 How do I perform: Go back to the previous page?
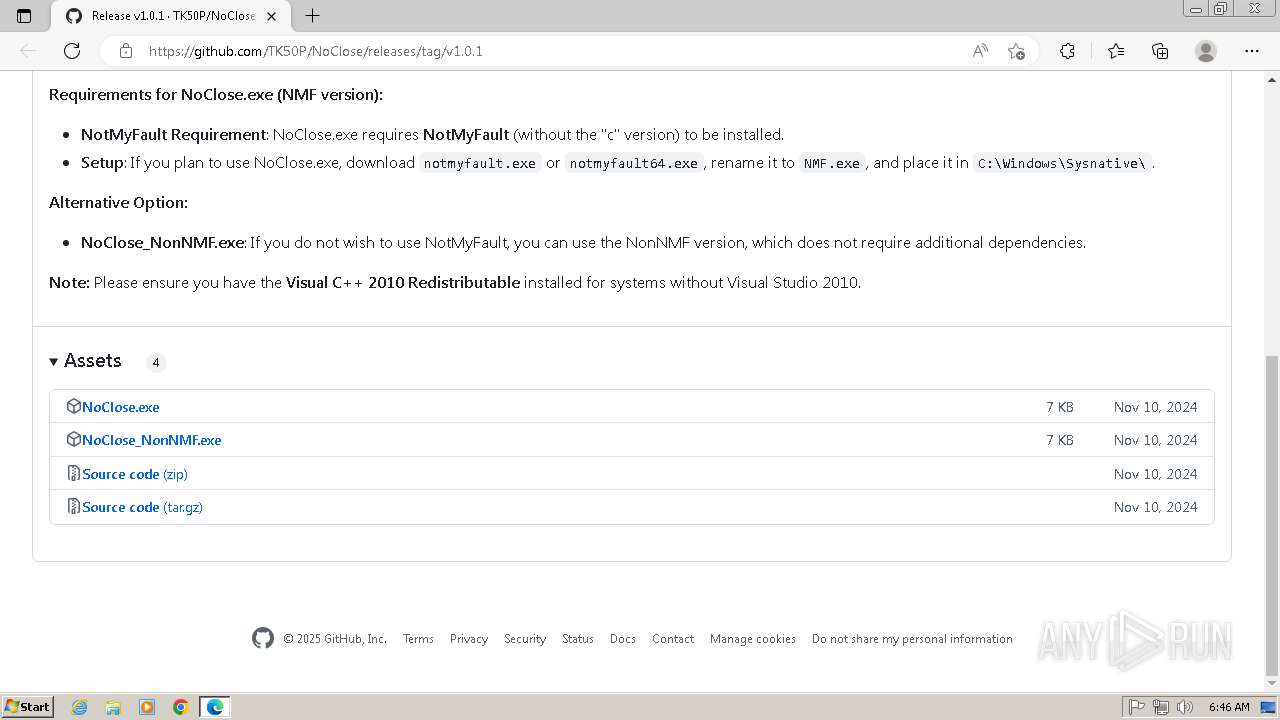(x=28, y=51)
